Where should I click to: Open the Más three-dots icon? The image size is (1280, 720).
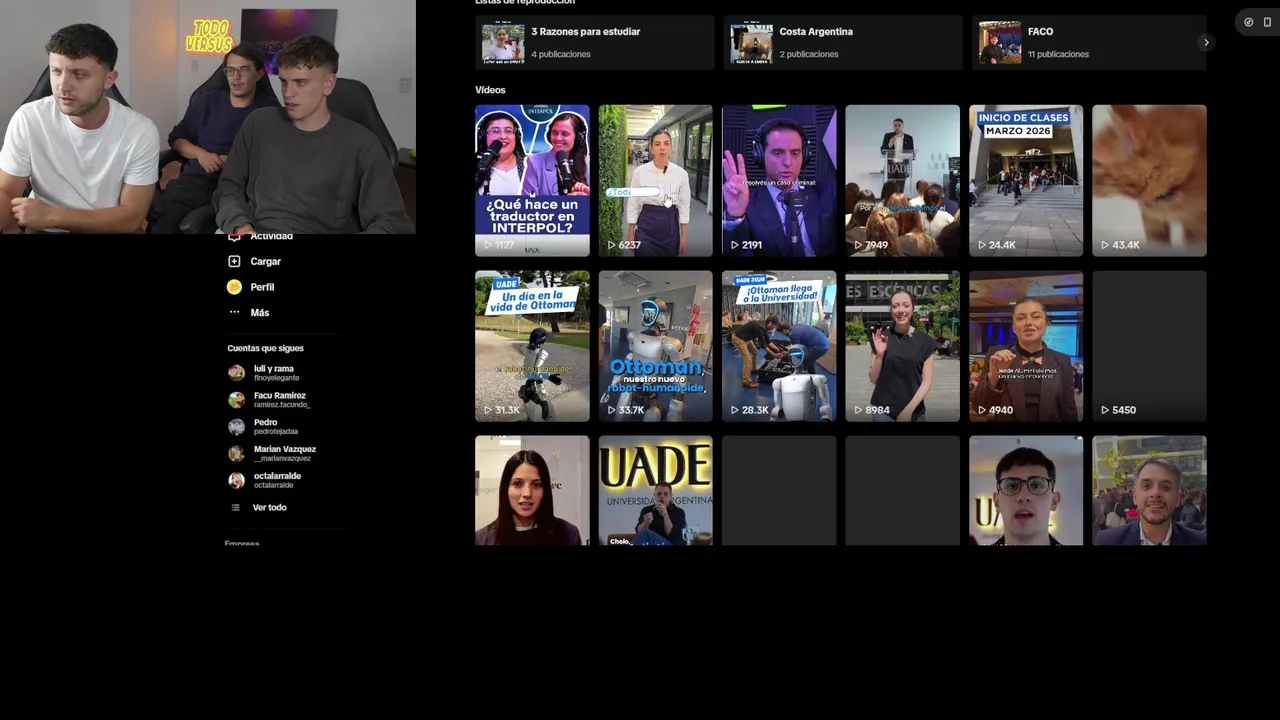(234, 312)
